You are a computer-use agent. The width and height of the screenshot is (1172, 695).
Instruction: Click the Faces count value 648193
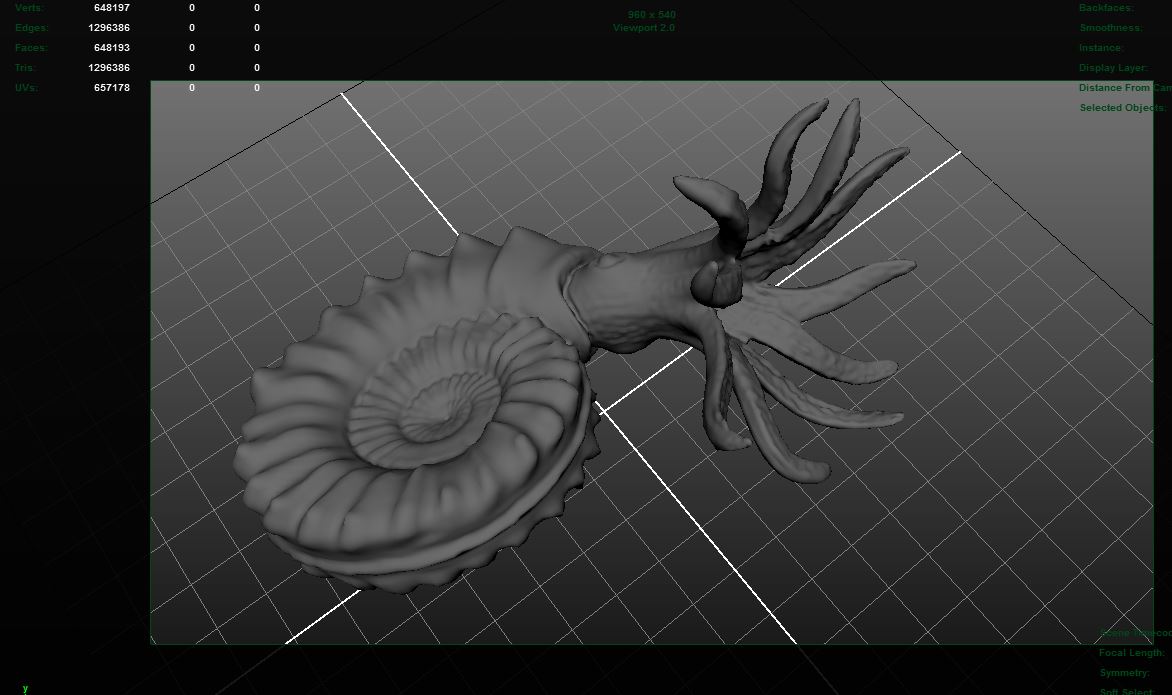(x=112, y=48)
